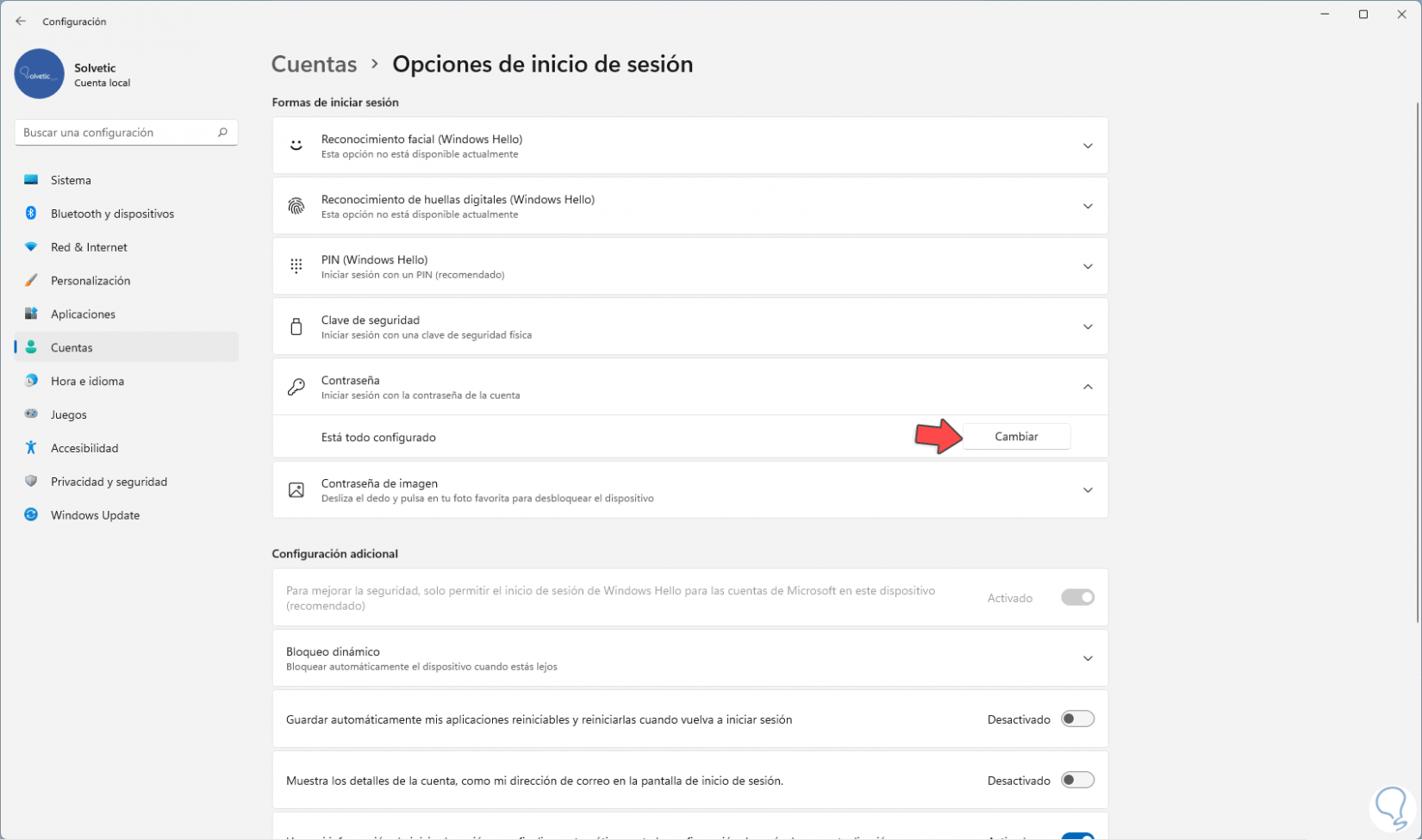The height and width of the screenshot is (840, 1422).
Task: Open Red & Internet settings
Action: (x=126, y=247)
